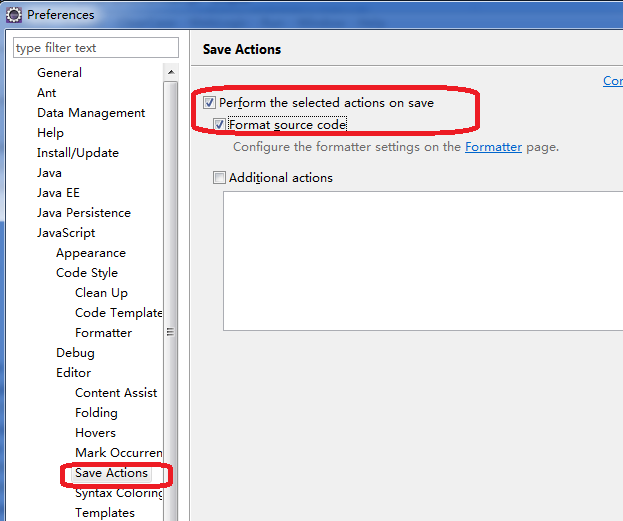Image resolution: width=623 pixels, height=521 pixels.
Task: Select the Clean Up preference page
Action: click(101, 293)
